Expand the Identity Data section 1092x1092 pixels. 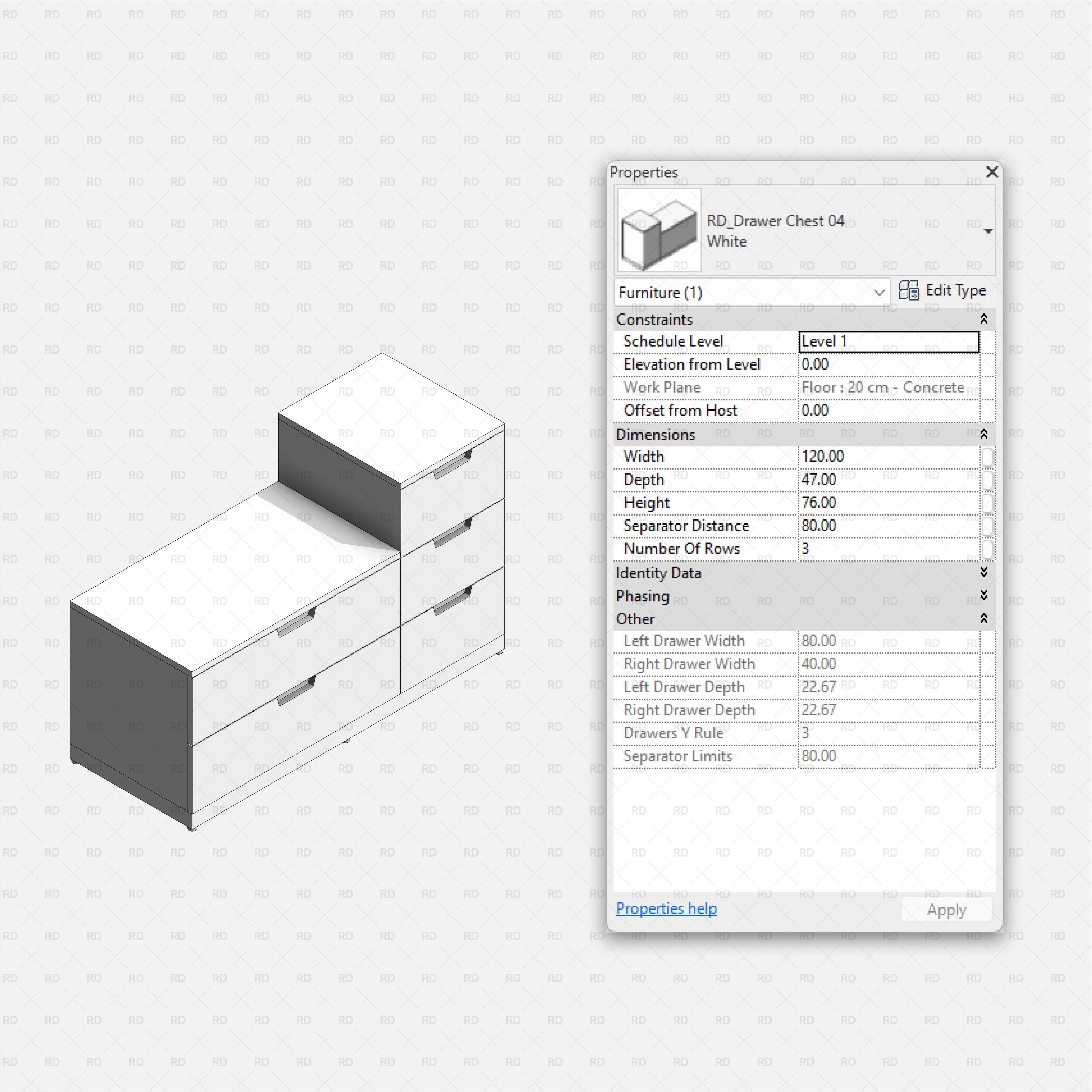[984, 573]
